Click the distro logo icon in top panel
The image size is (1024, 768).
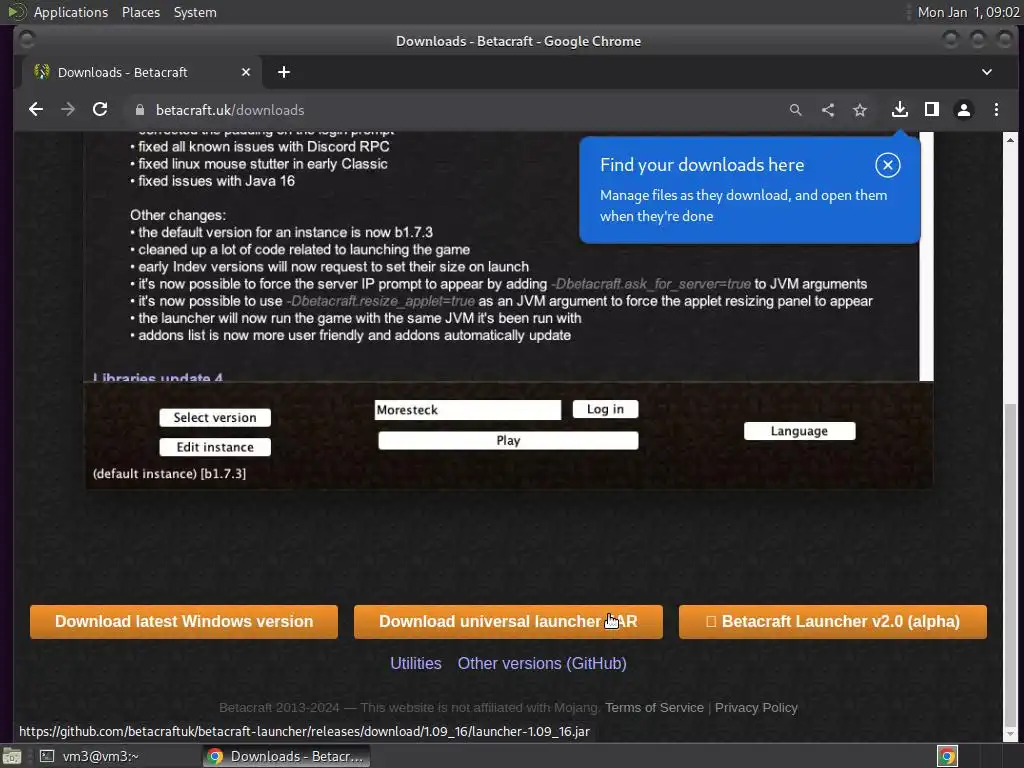(16, 12)
